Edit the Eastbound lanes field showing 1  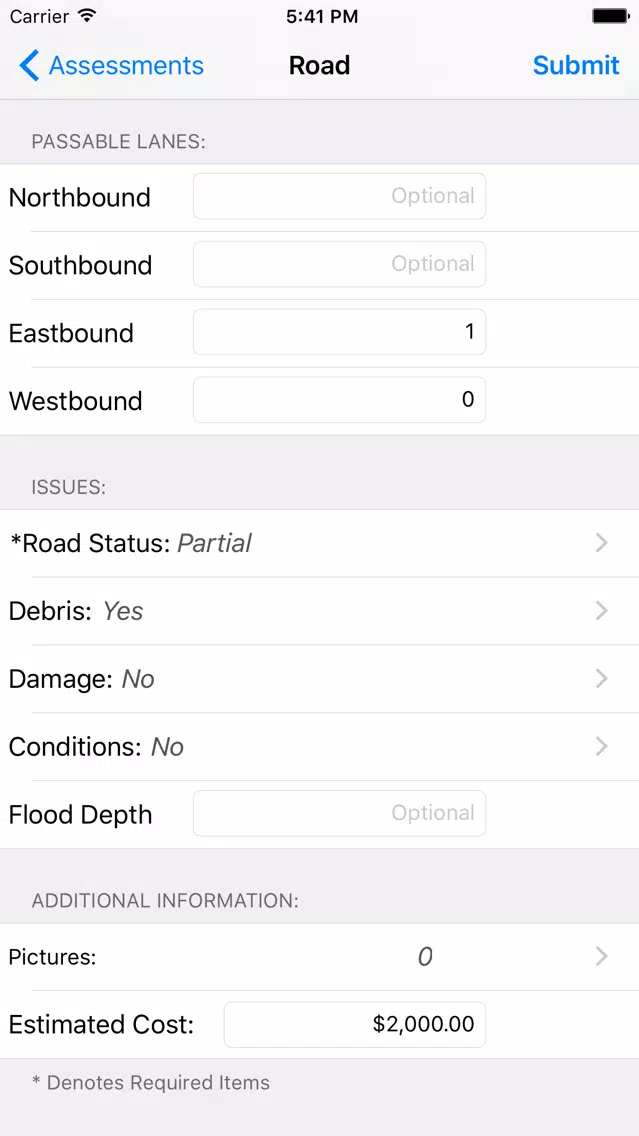pos(339,332)
